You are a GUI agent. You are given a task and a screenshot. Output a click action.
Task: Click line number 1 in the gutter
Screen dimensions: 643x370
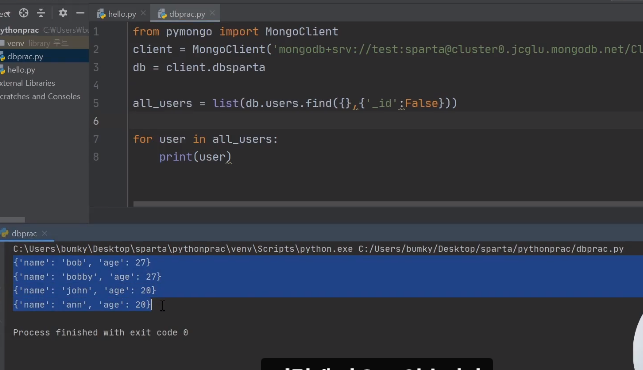96,32
